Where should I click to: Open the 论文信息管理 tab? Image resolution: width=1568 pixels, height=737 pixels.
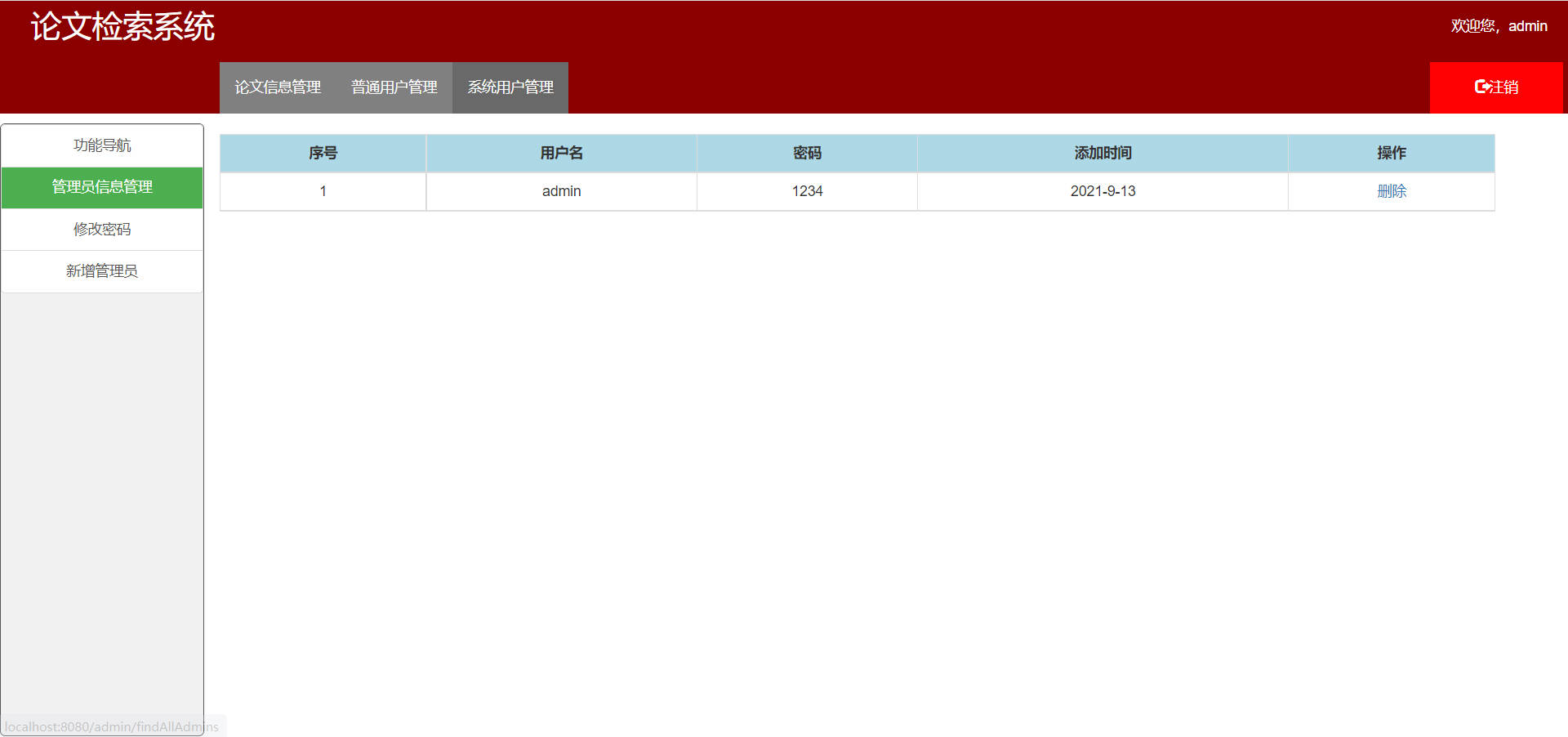(278, 87)
